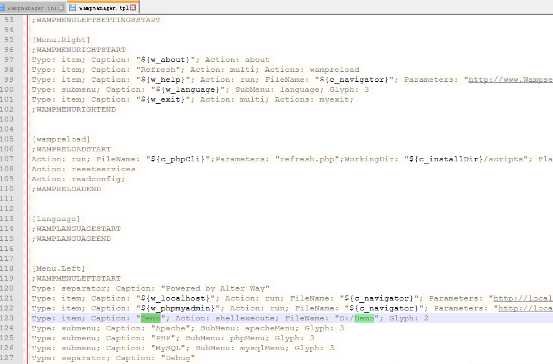Viewport: 553px width, 364px height.
Task: Click the ";WAMPMENURIGHTSTART" comment line
Action: pyautogui.click(x=79, y=50)
